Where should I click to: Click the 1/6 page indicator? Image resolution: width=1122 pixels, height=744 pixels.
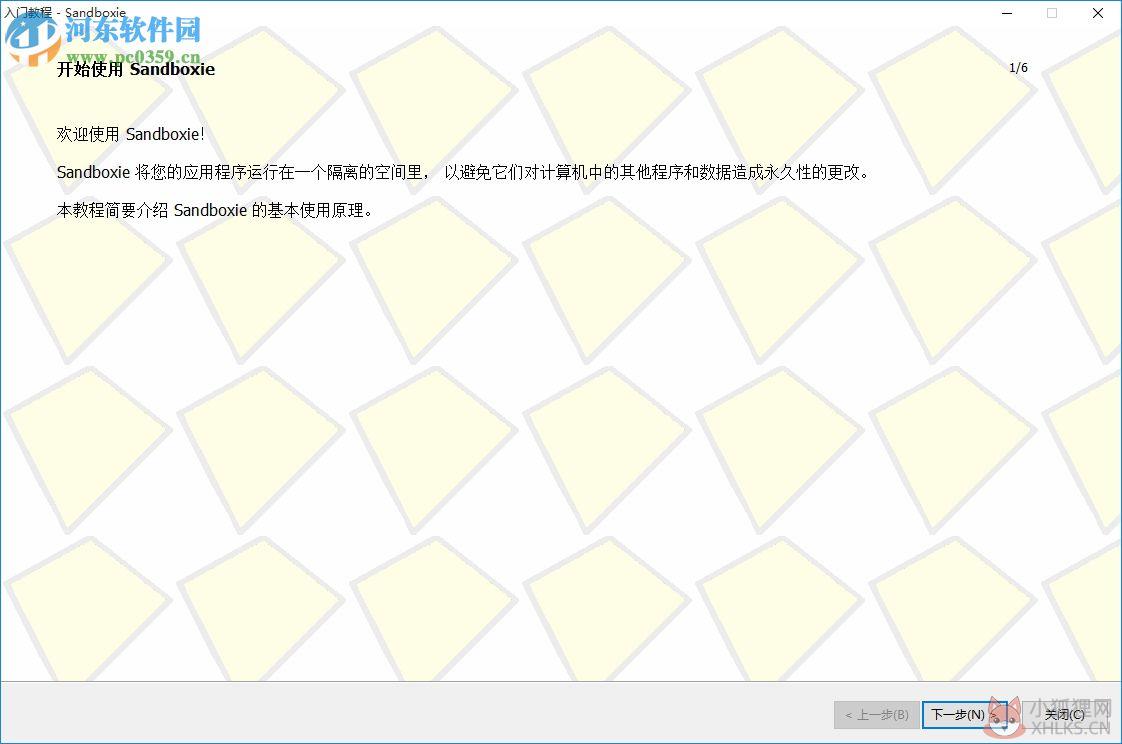click(x=1018, y=68)
